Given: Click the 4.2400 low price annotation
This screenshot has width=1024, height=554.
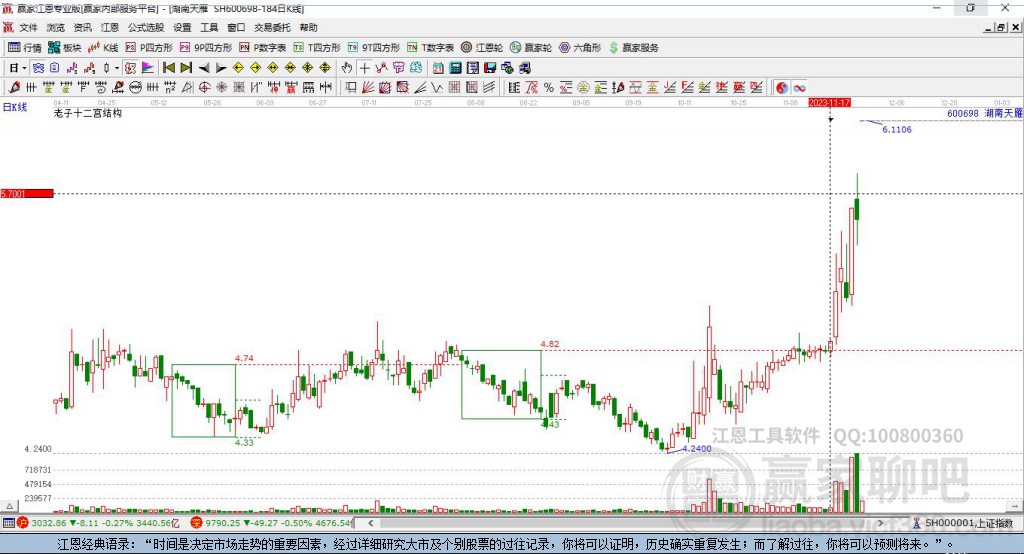Looking at the screenshot, I should click(697, 449).
